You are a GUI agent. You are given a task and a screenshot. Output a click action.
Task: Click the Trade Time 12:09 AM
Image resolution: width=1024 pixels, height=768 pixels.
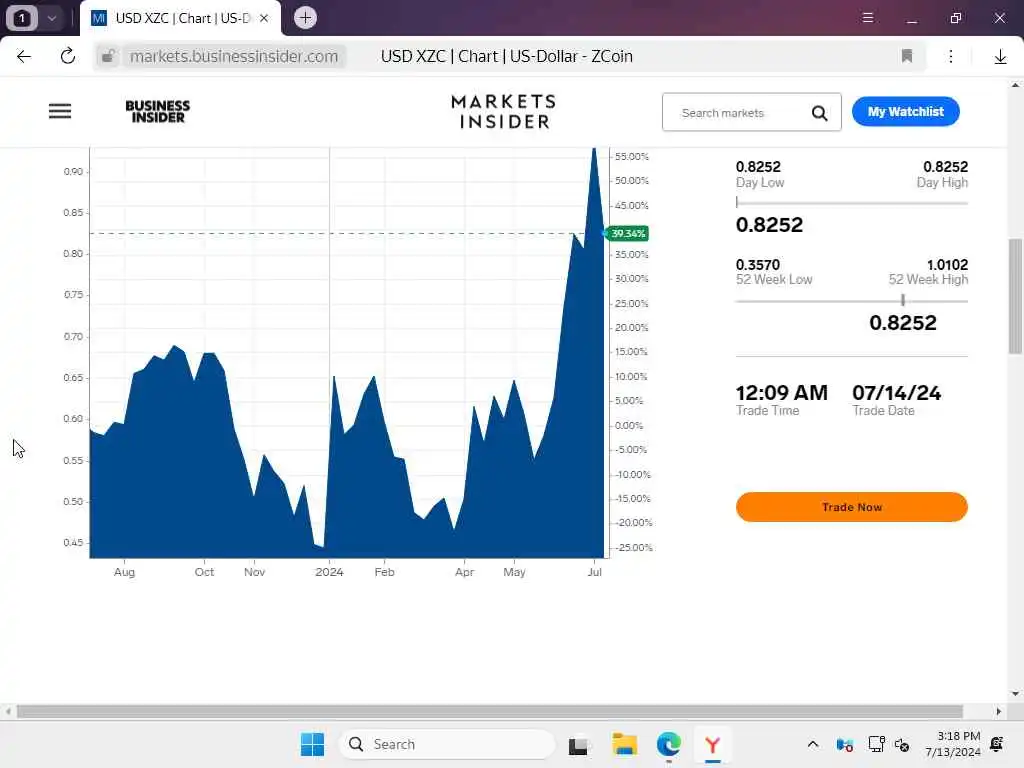click(781, 393)
